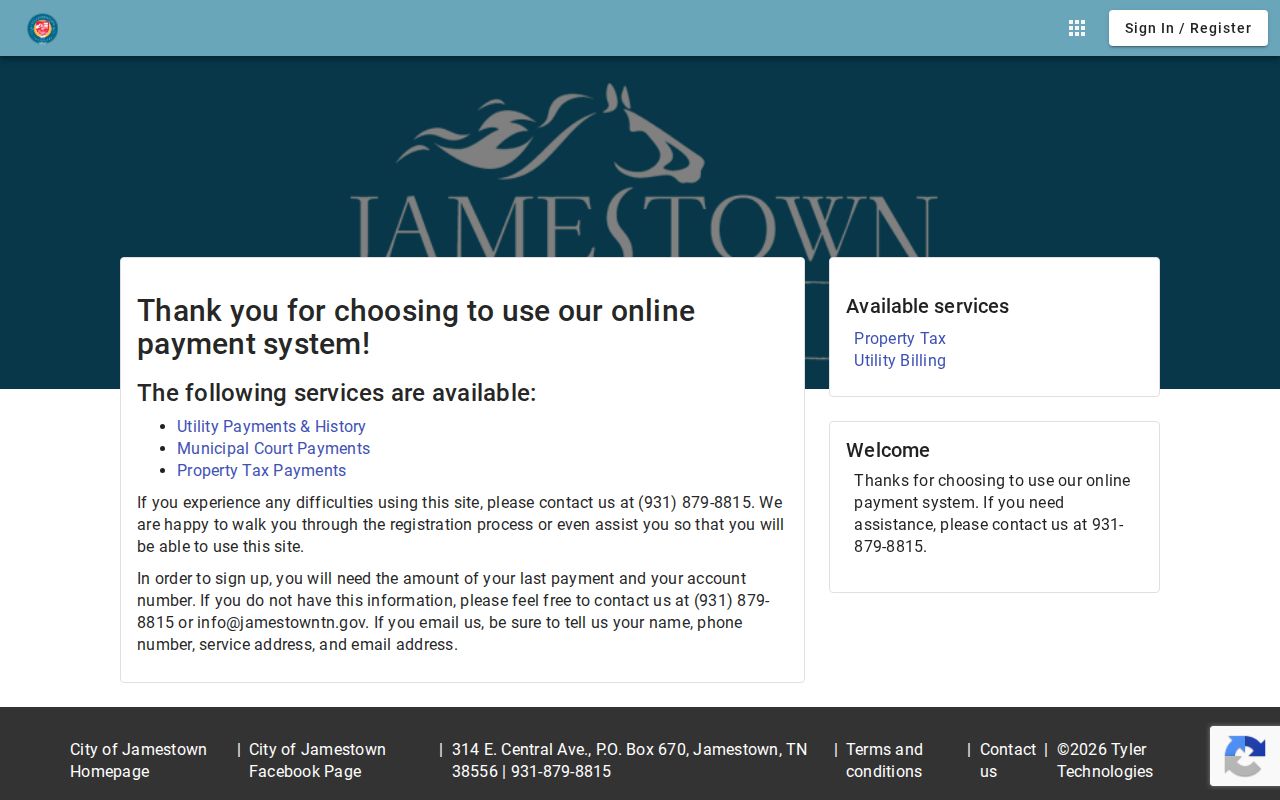The width and height of the screenshot is (1280, 800).
Task: Click the 'Thank you for choosing' main heading
Action: pyautogui.click(x=416, y=327)
